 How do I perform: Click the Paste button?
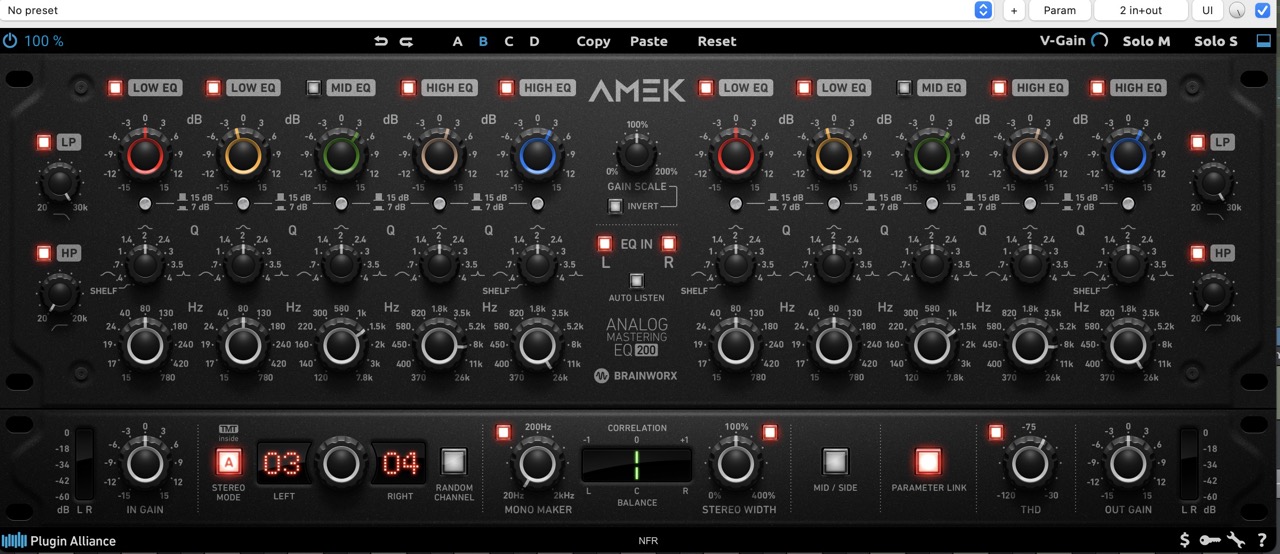[649, 41]
